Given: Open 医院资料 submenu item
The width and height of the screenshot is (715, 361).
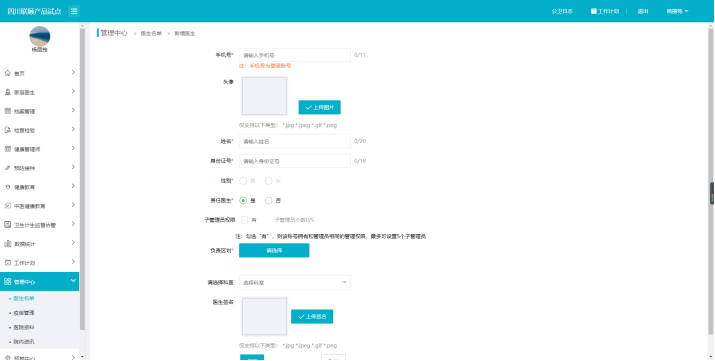Looking at the screenshot, I should tap(24, 327).
